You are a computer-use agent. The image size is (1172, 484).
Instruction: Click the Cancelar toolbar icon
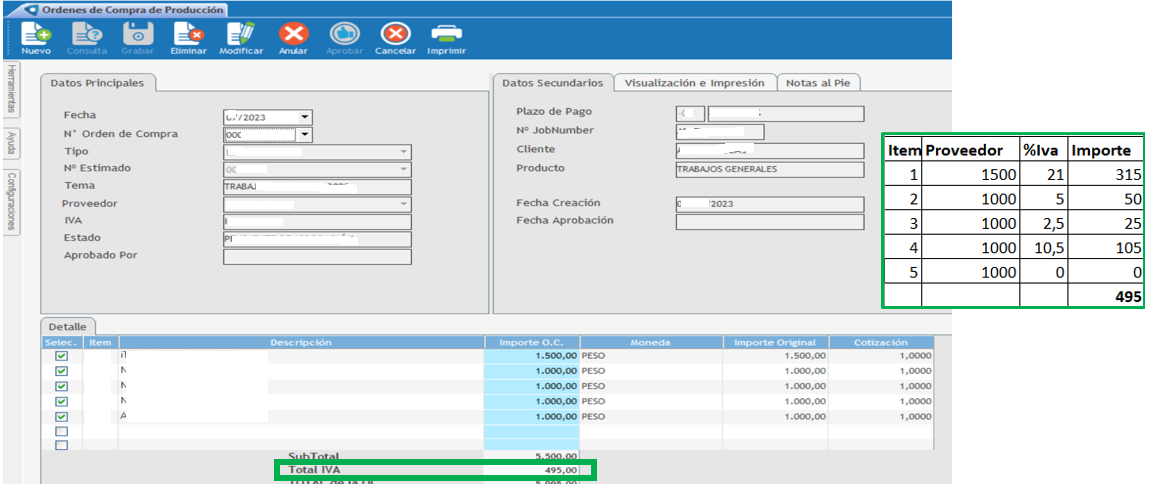click(x=395, y=34)
